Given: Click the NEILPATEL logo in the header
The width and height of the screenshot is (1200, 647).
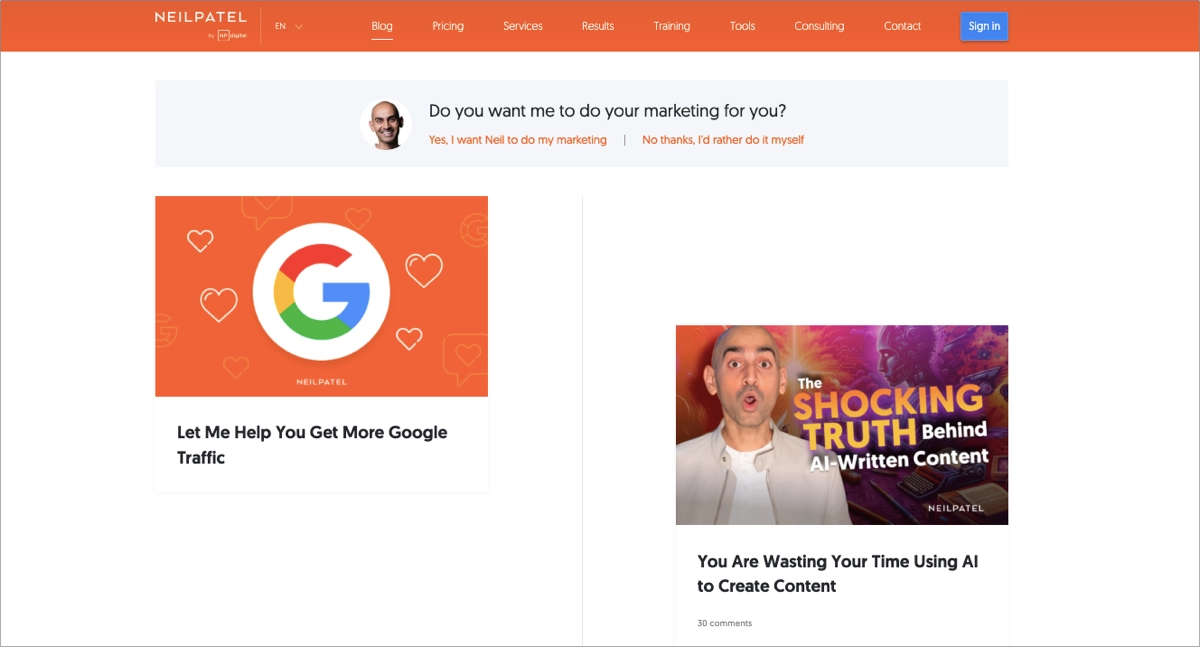Looking at the screenshot, I should [x=199, y=18].
